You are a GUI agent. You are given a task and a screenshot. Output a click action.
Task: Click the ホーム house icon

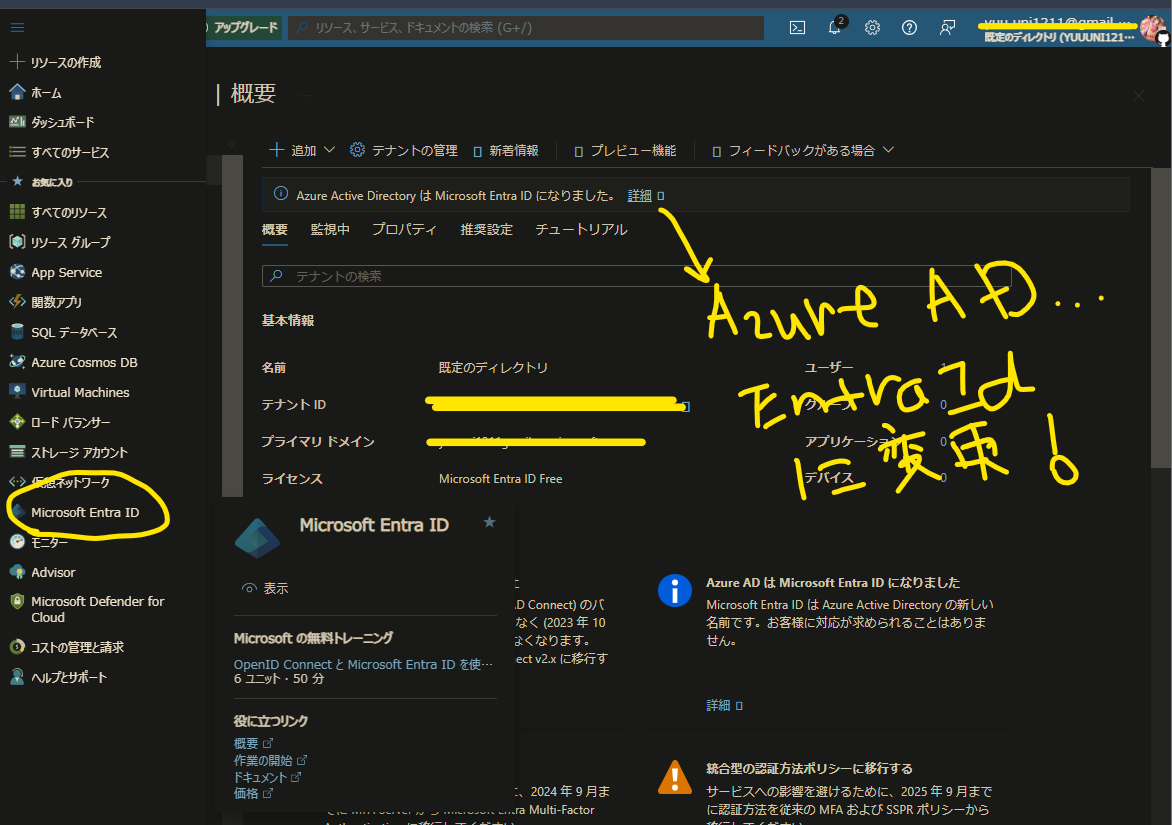click(17, 92)
